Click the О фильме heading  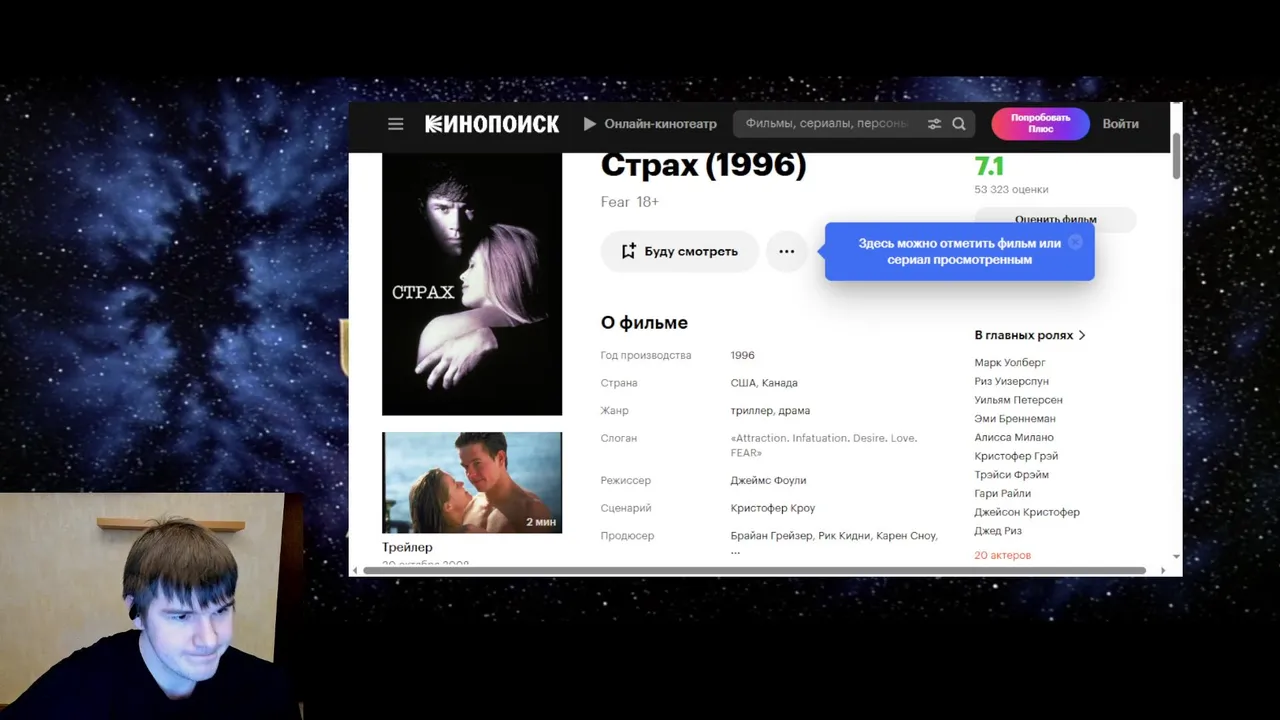[x=644, y=322]
